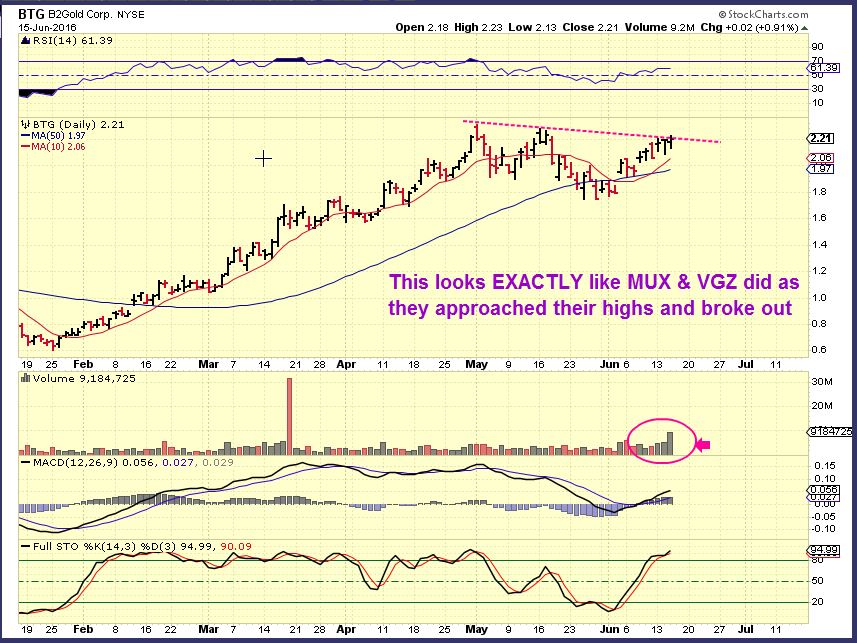The height and width of the screenshot is (643, 857).
Task: Click the blue MA(50) line swatch
Action: pos(25,136)
